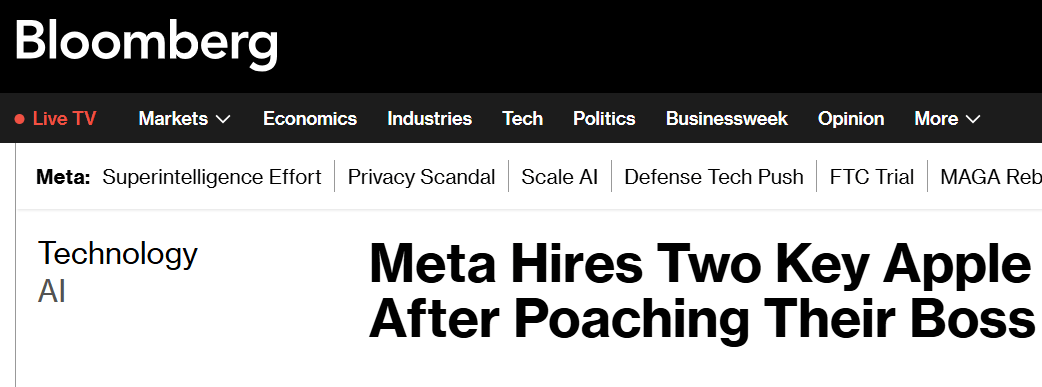Select the Scale AI topic link

(x=560, y=177)
